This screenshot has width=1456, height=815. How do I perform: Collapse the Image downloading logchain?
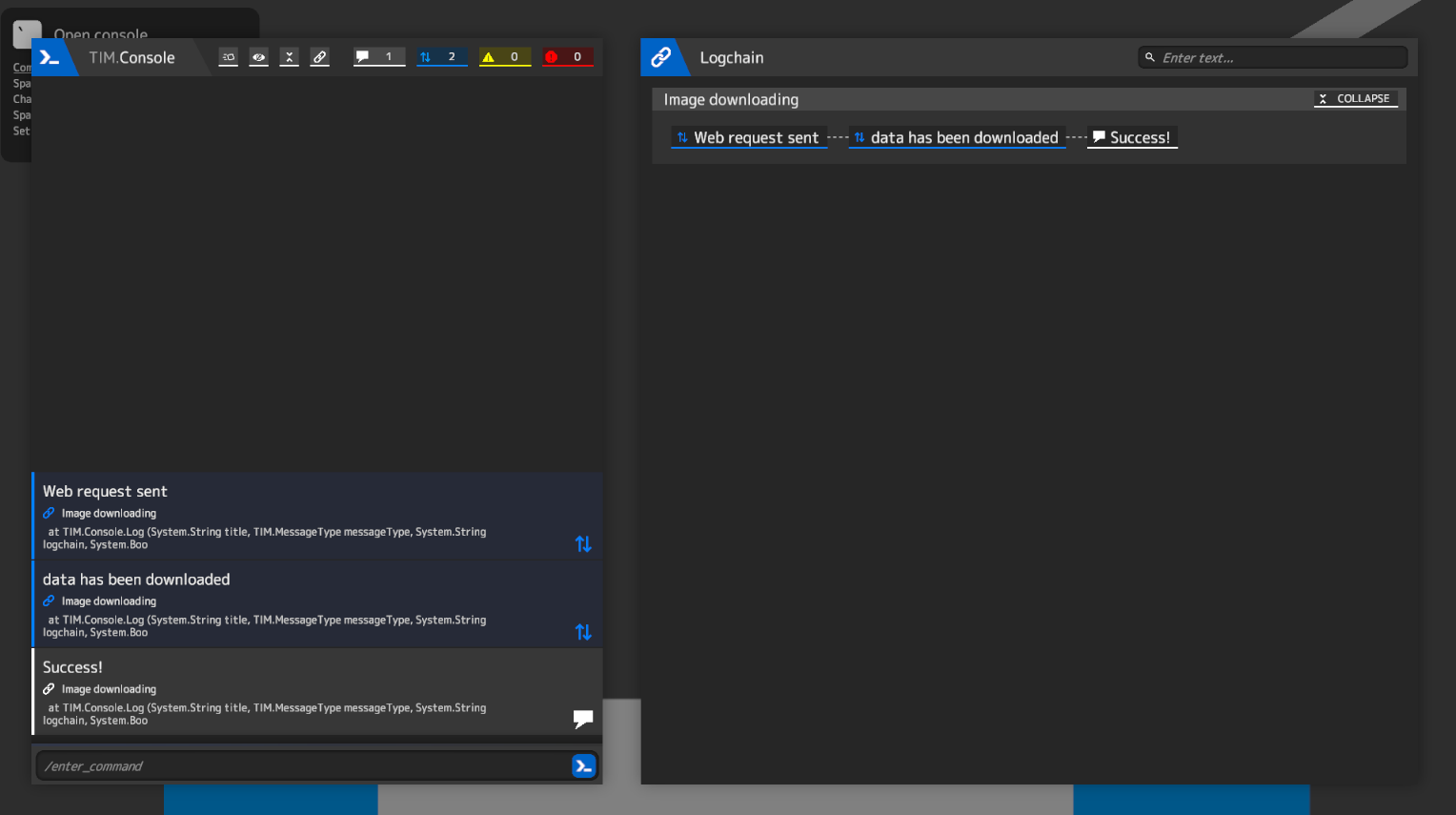pyautogui.click(x=1355, y=99)
